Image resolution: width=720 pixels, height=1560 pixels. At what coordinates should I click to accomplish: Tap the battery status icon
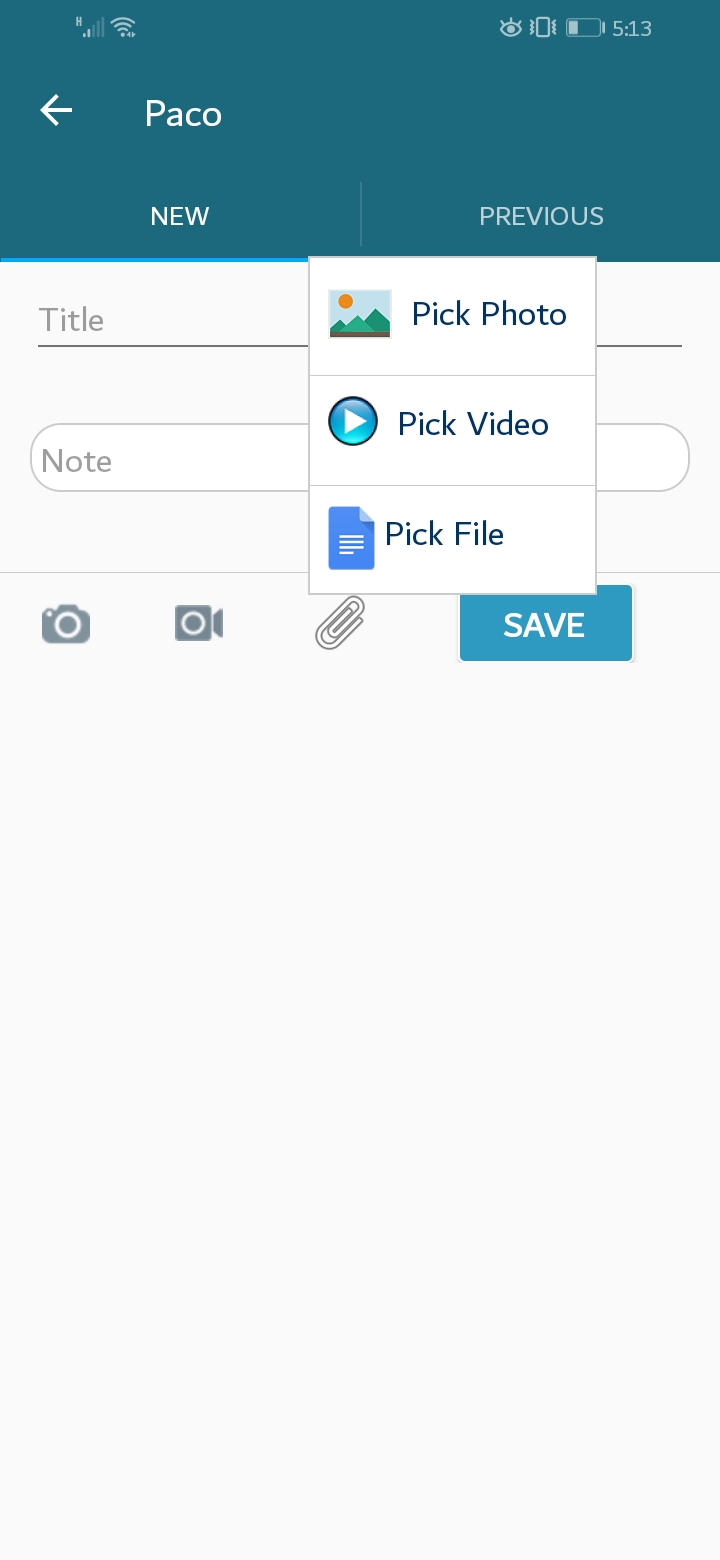(584, 28)
